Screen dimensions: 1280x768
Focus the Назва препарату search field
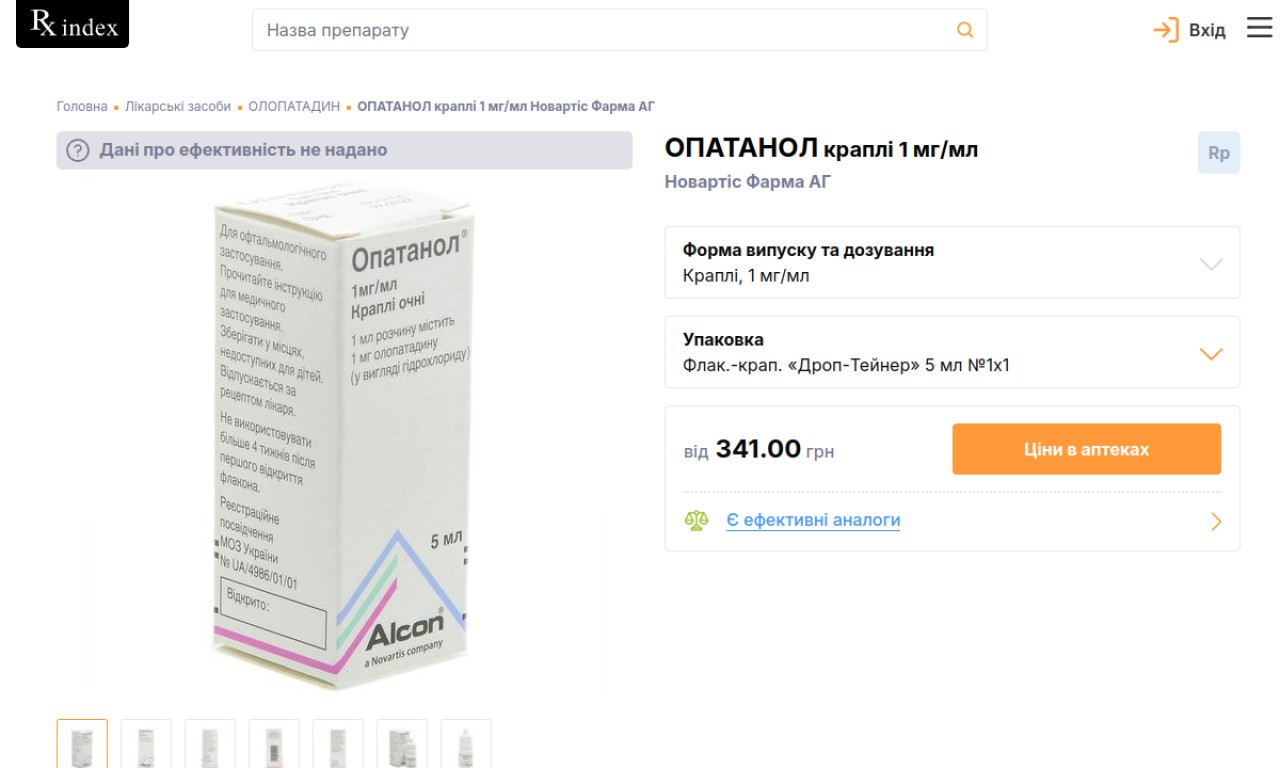tap(605, 30)
